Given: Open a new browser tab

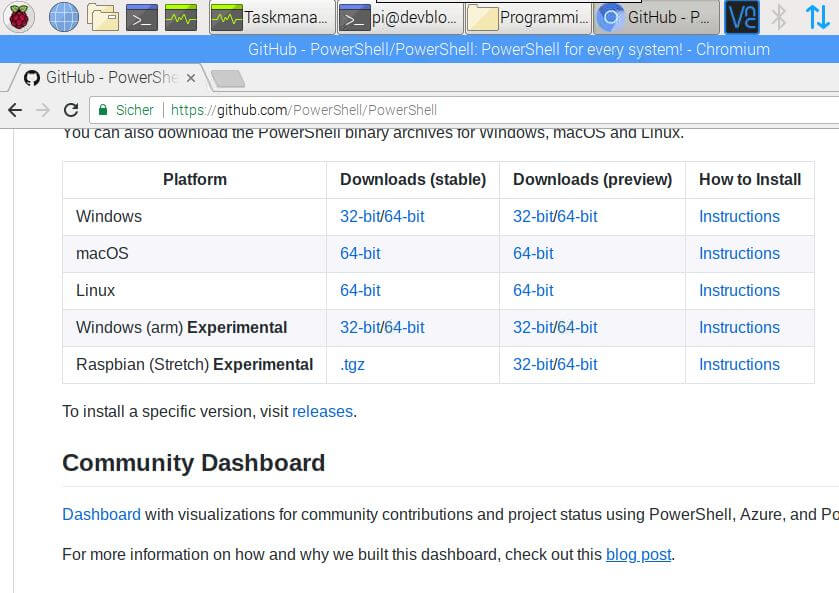Looking at the screenshot, I should tap(227, 78).
